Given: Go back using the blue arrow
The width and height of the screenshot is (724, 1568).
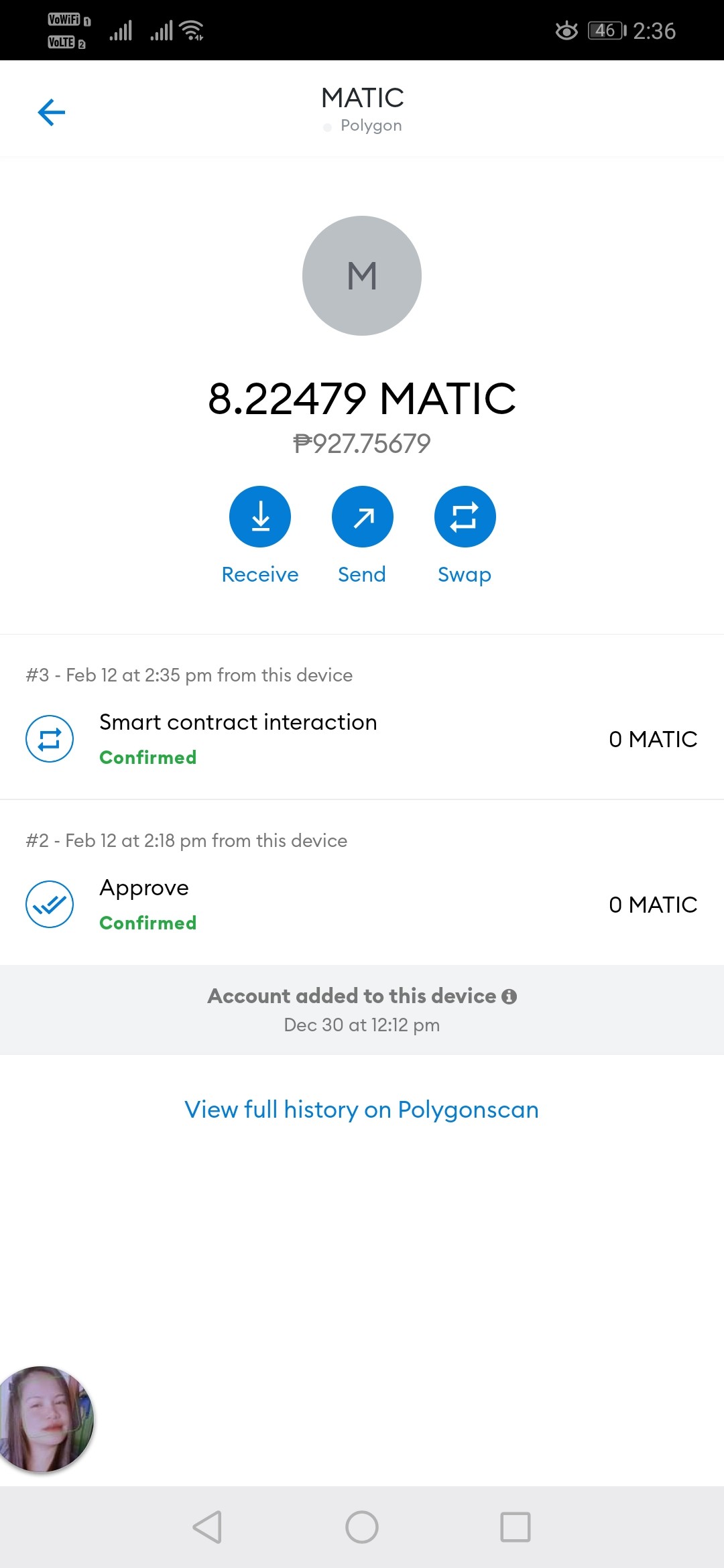Looking at the screenshot, I should (x=52, y=112).
